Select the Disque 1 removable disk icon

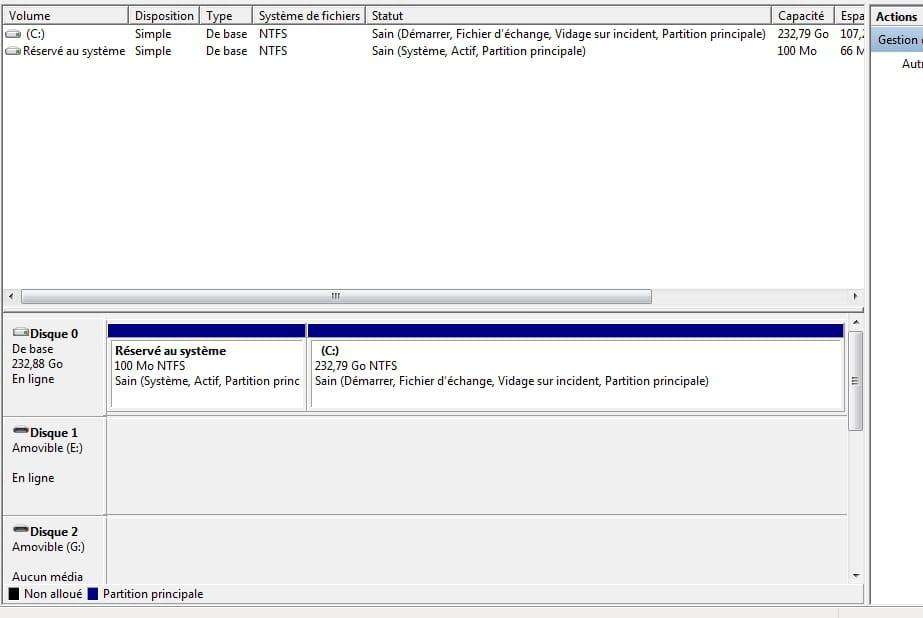pyautogui.click(x=20, y=433)
